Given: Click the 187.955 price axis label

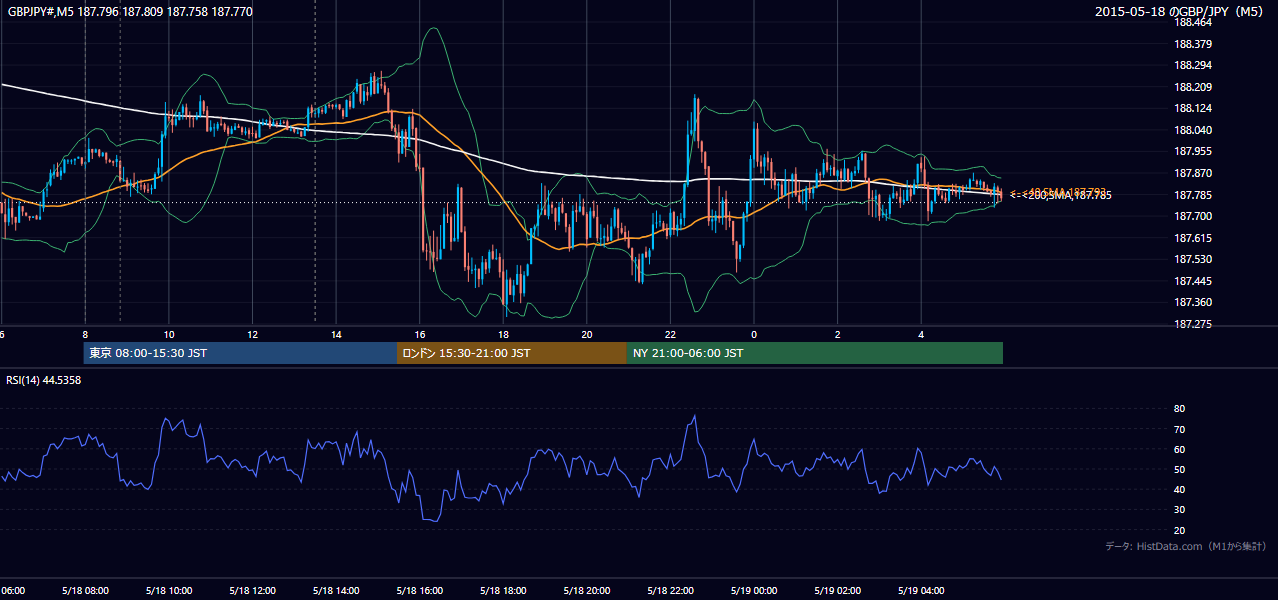Looking at the screenshot, I should 1194,151.
